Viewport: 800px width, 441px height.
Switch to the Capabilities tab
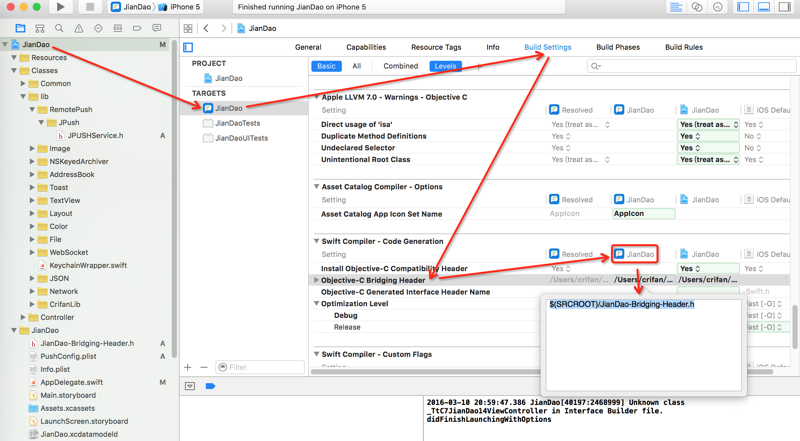point(366,47)
